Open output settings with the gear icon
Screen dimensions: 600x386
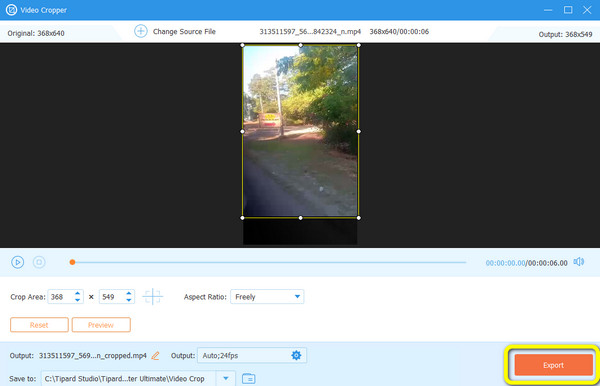[296, 355]
